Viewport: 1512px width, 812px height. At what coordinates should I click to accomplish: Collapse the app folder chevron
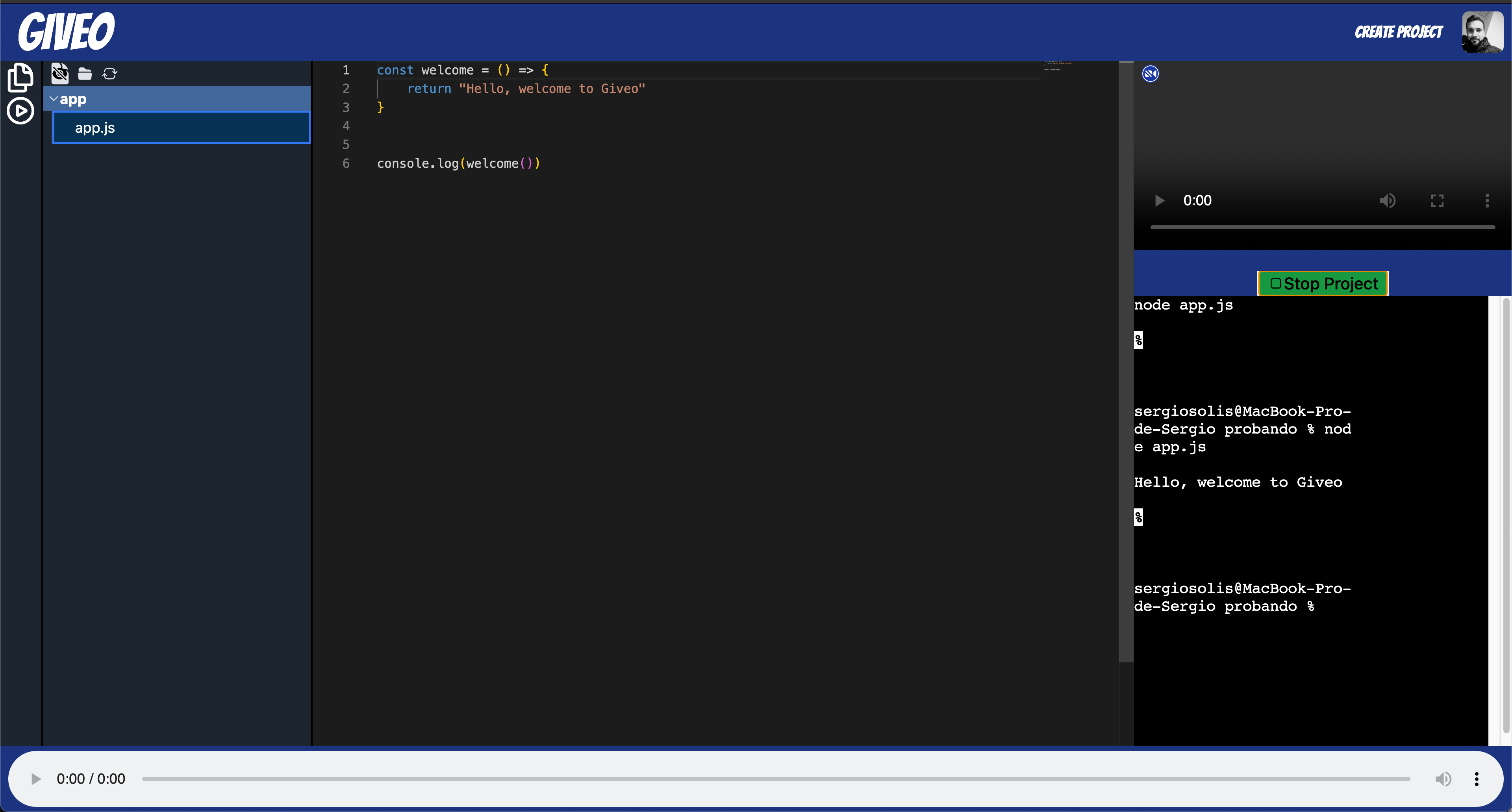click(54, 99)
